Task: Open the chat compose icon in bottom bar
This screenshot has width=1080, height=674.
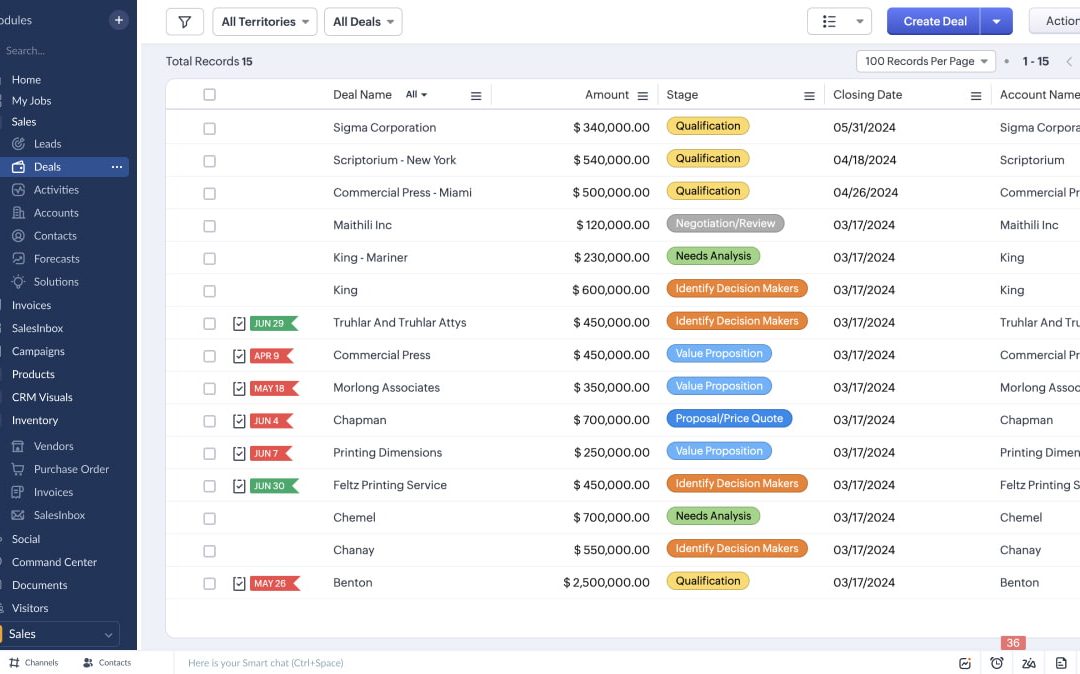Action: coord(965,663)
